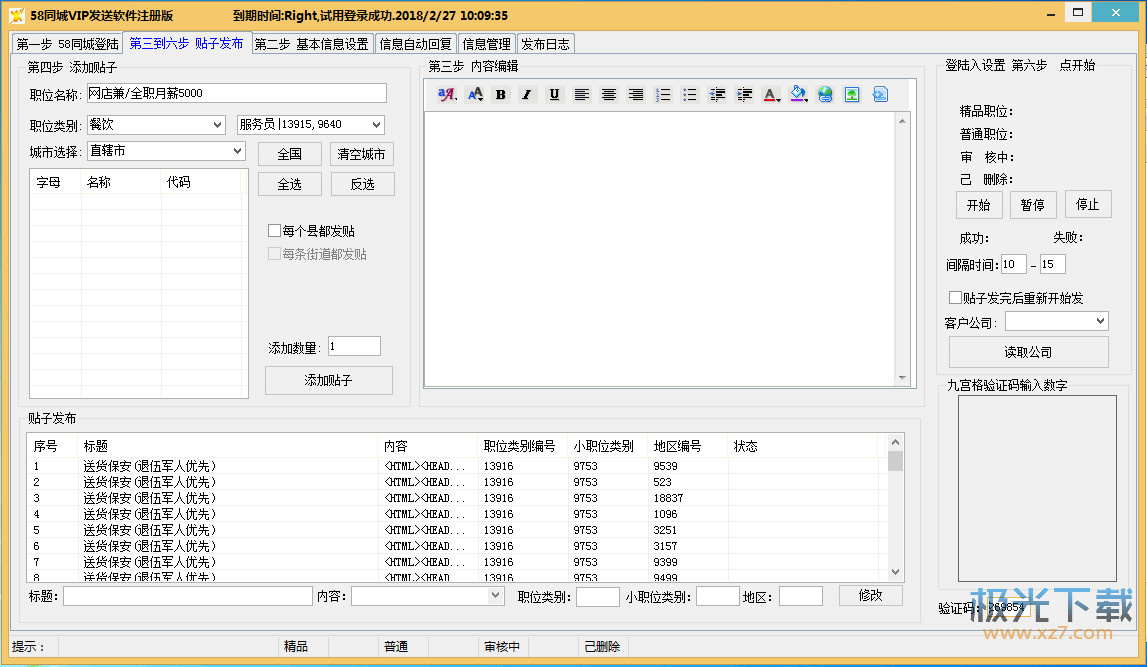Click the 停止 button
The image size is (1147, 667).
click(1088, 204)
